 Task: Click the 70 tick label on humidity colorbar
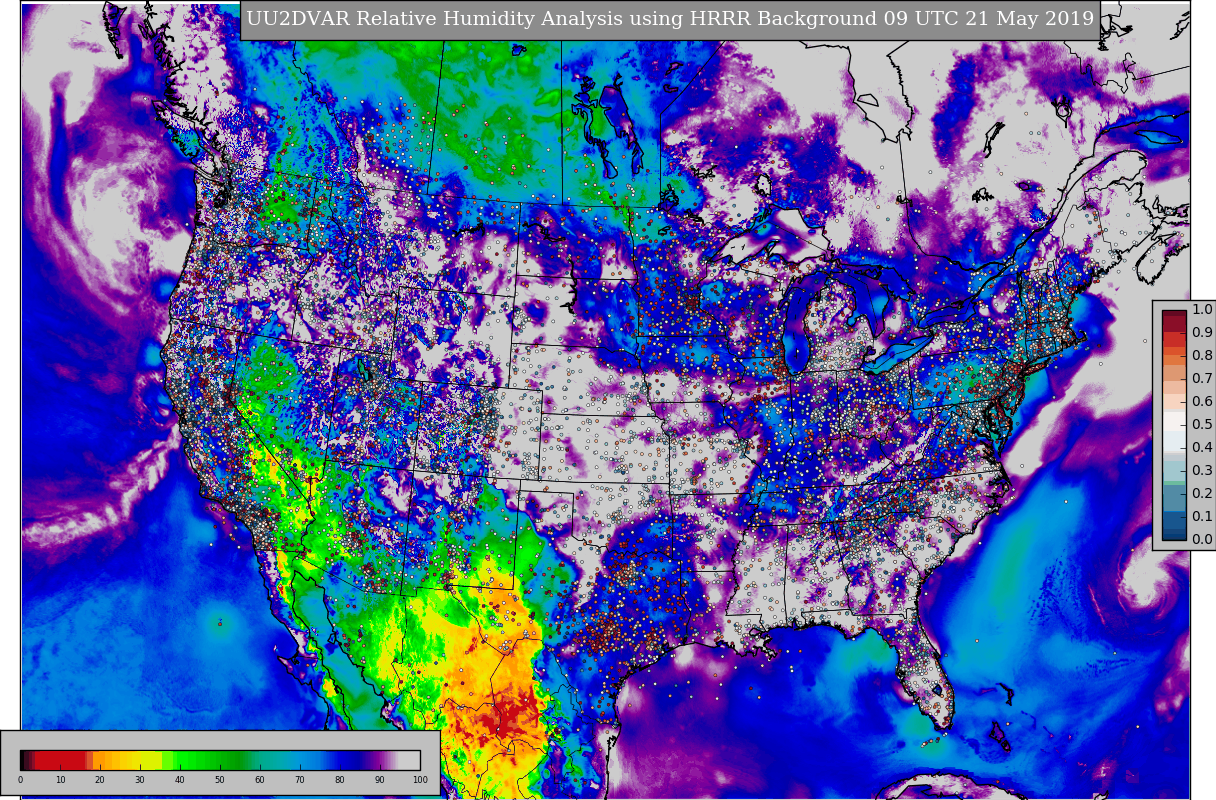(x=300, y=780)
